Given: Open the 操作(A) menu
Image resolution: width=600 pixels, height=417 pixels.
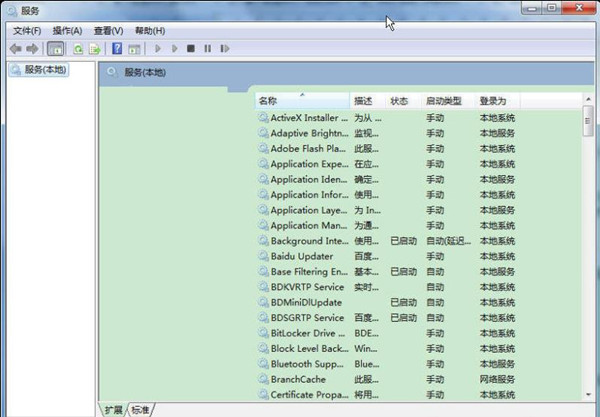Looking at the screenshot, I should pos(67,30).
